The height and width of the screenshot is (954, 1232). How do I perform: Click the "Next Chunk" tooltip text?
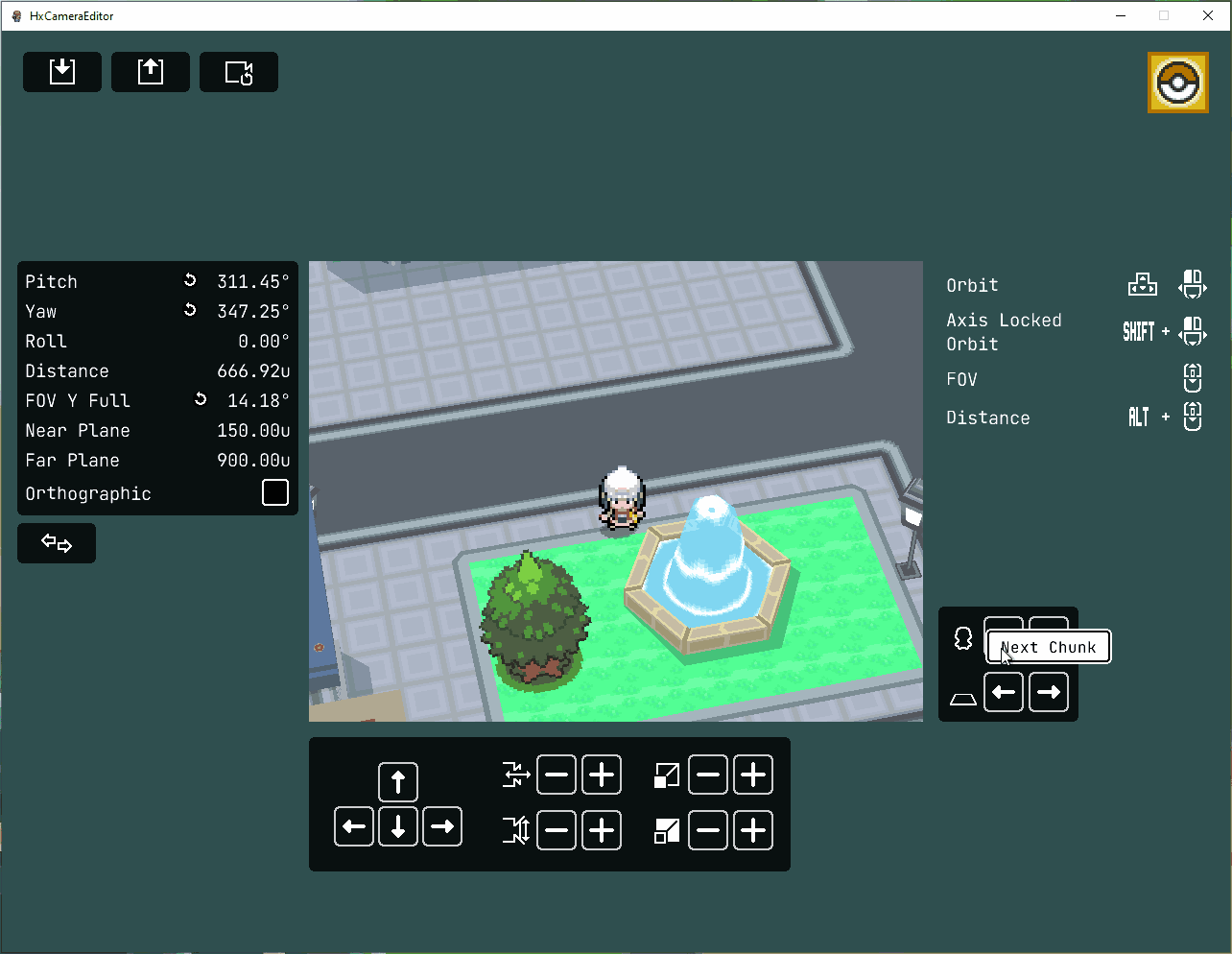(1048, 647)
